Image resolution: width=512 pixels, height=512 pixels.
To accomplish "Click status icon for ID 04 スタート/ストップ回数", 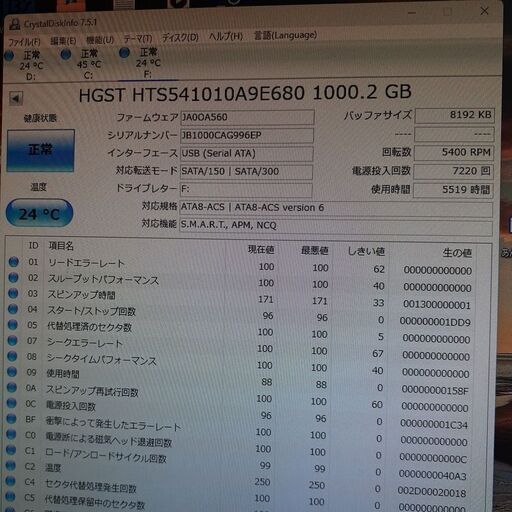I will (13, 309).
